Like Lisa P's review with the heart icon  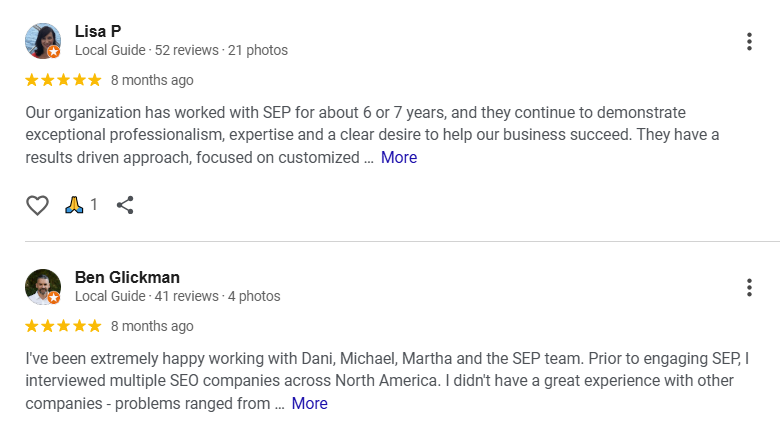37,205
